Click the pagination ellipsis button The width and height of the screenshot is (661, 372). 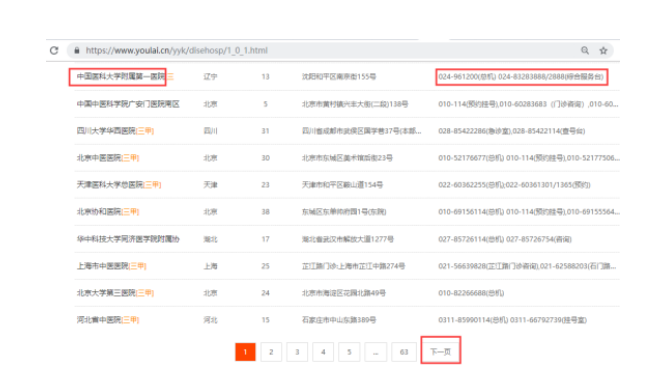[376, 352]
